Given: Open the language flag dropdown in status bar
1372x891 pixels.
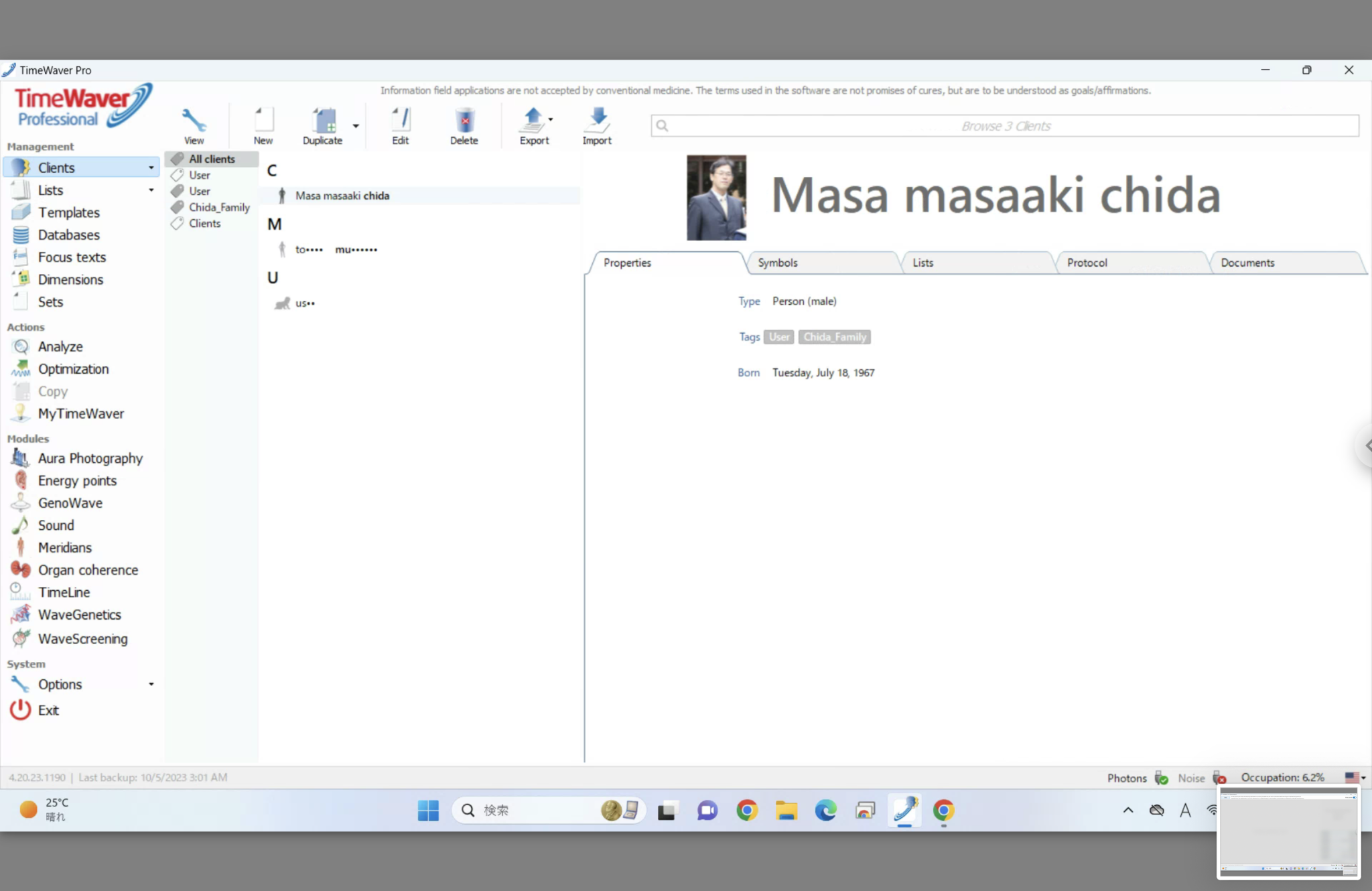Looking at the screenshot, I should pyautogui.click(x=1356, y=777).
